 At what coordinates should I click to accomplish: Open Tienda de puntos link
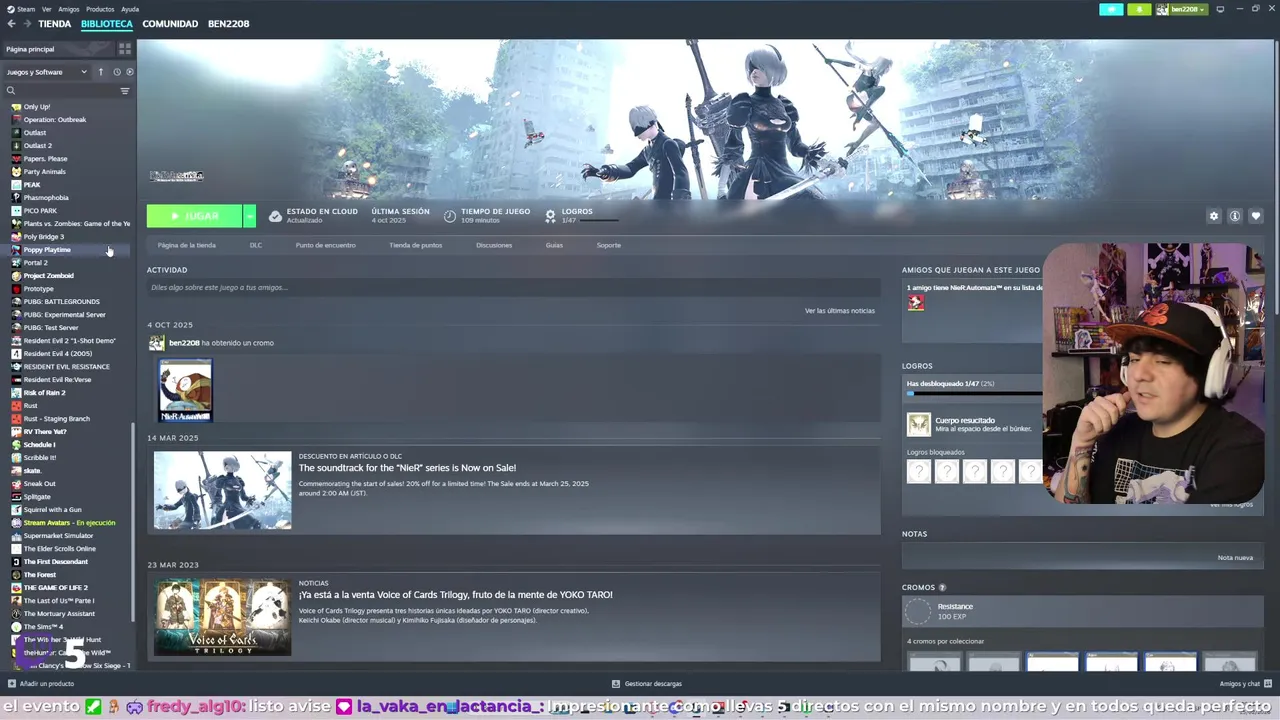coord(416,245)
